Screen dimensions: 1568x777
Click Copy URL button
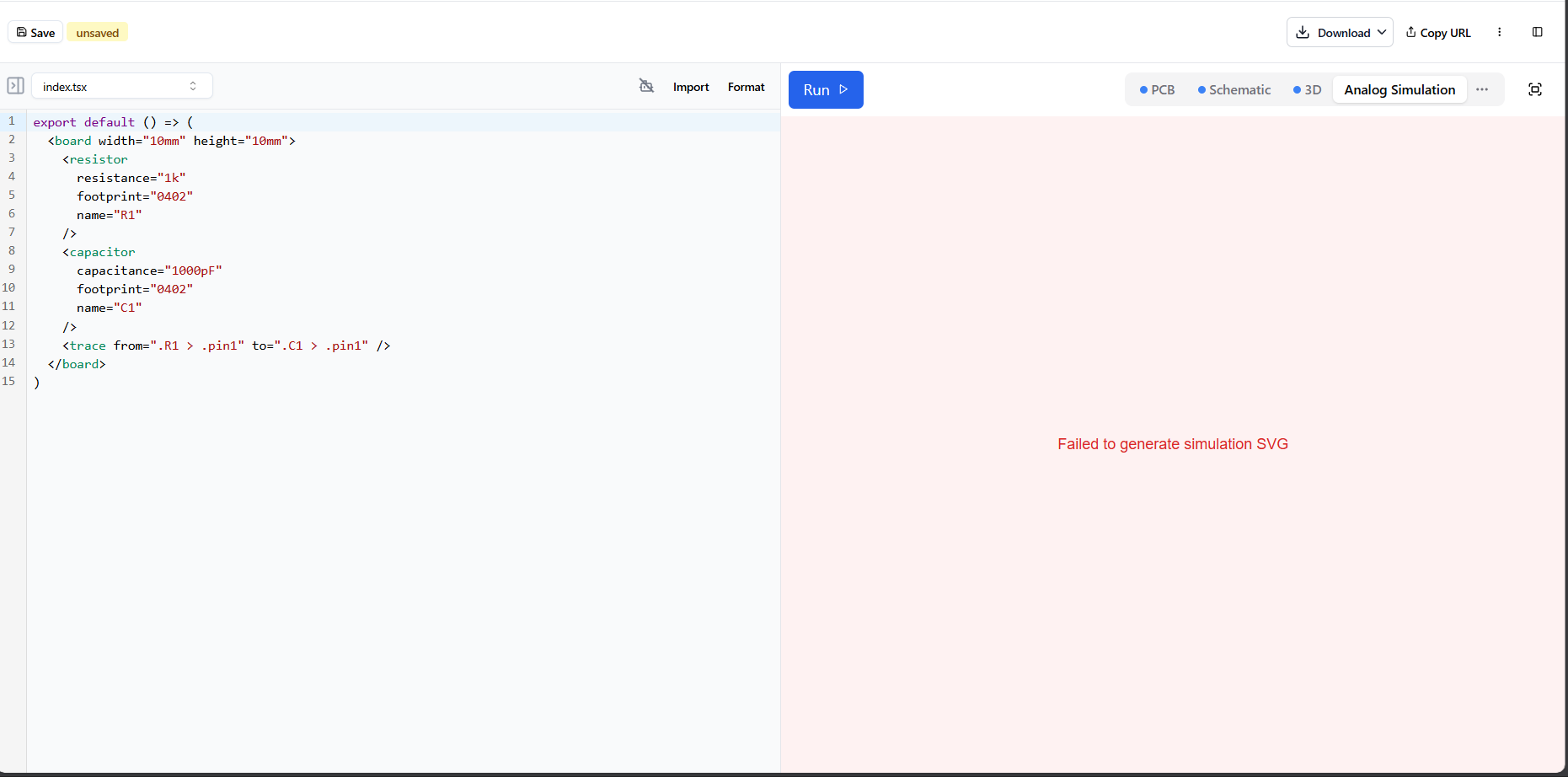1437,33
